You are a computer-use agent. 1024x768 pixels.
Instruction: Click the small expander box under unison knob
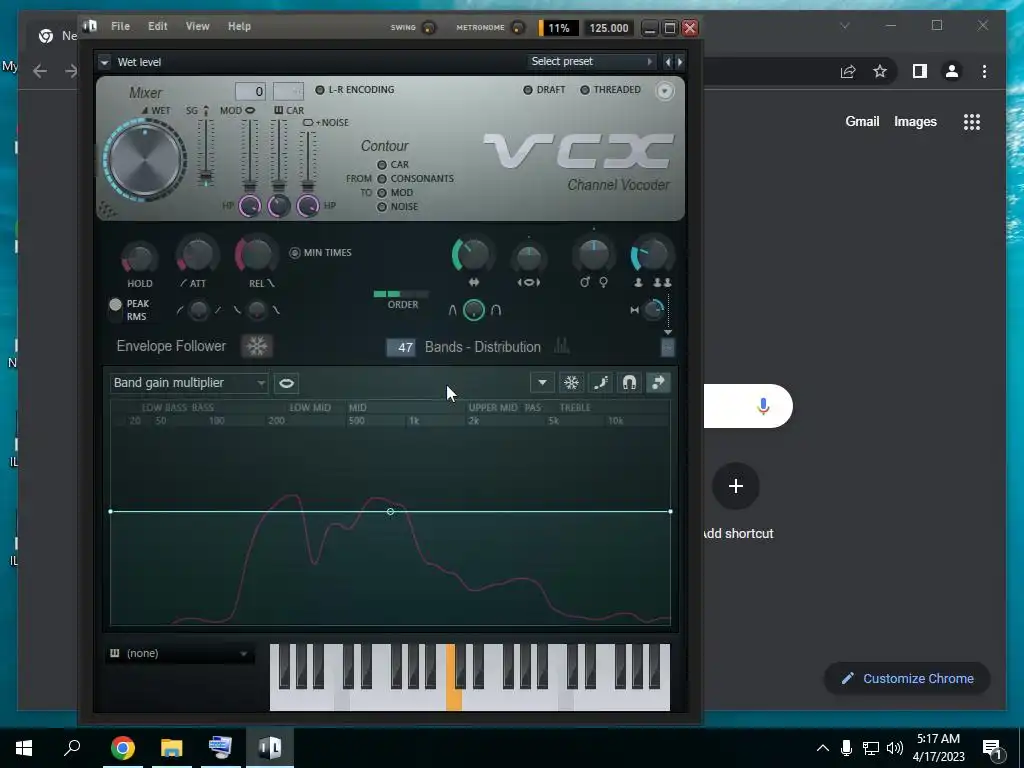click(x=667, y=347)
